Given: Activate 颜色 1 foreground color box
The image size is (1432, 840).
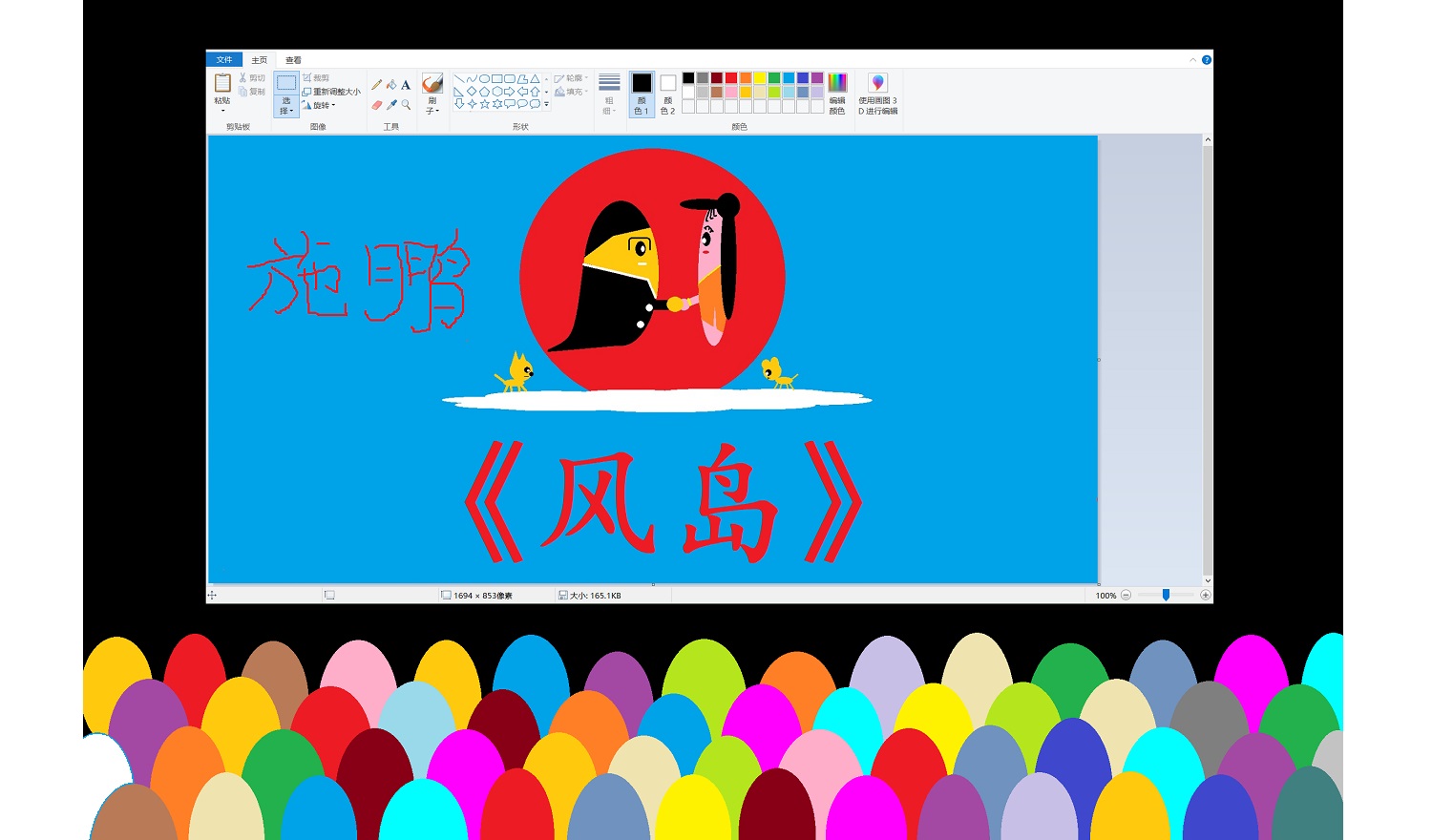Looking at the screenshot, I should click(x=642, y=94).
